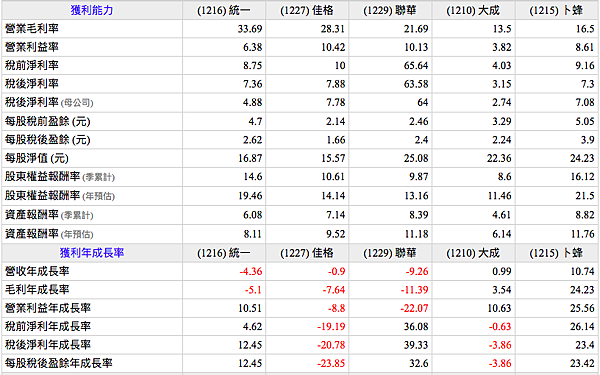Select 大成 稅前淨利年成長率 value -0.63
The image size is (600, 375).
tap(500, 326)
